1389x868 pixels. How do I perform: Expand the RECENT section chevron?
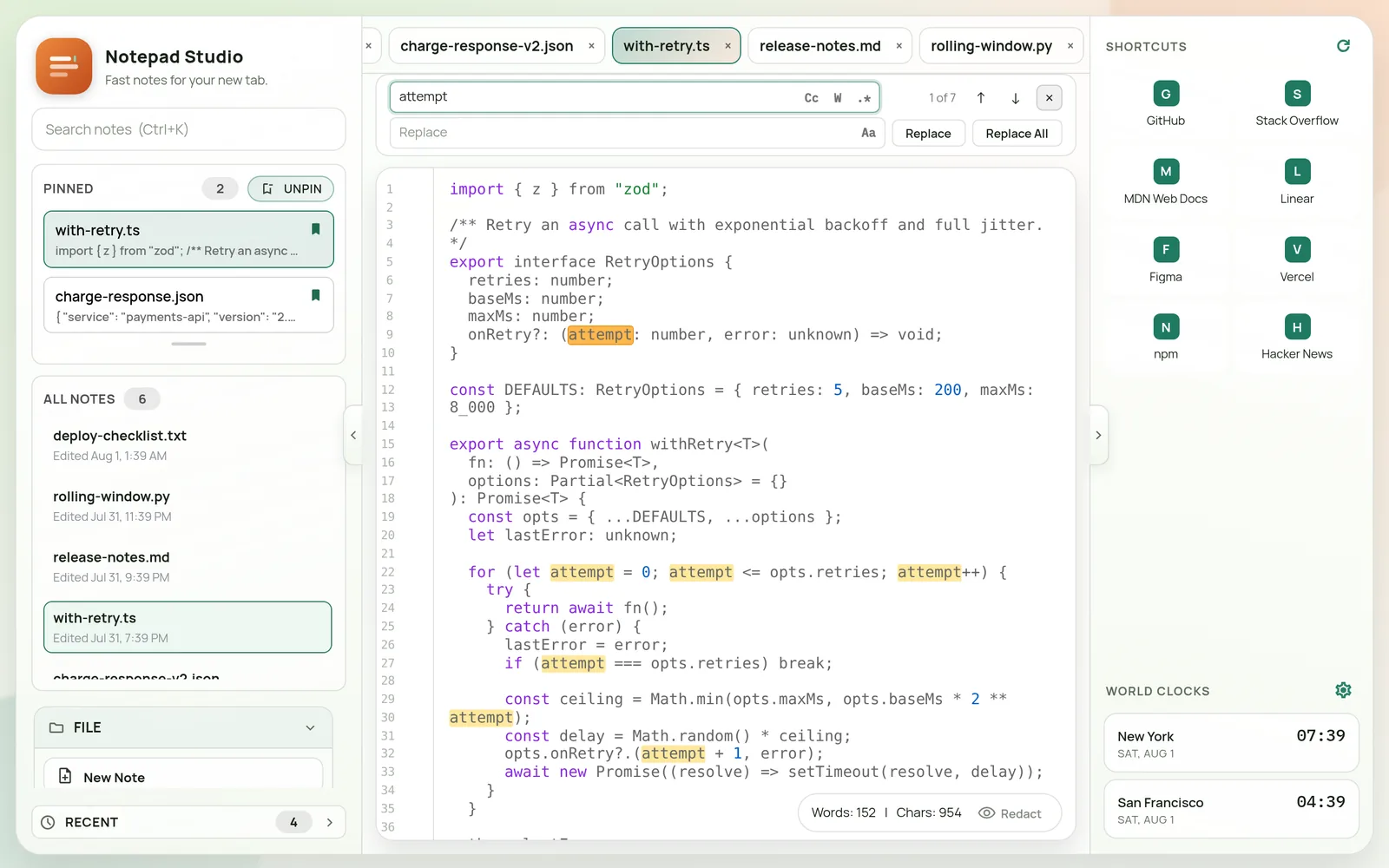tap(329, 822)
